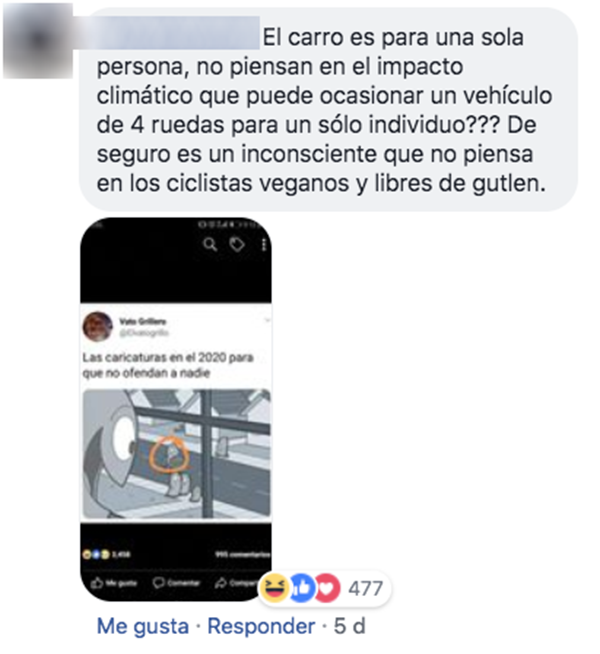This screenshot has height=654, width=600.
Task: Click the Compartir share arrow in embedded screenshot
Action: click(x=237, y=583)
